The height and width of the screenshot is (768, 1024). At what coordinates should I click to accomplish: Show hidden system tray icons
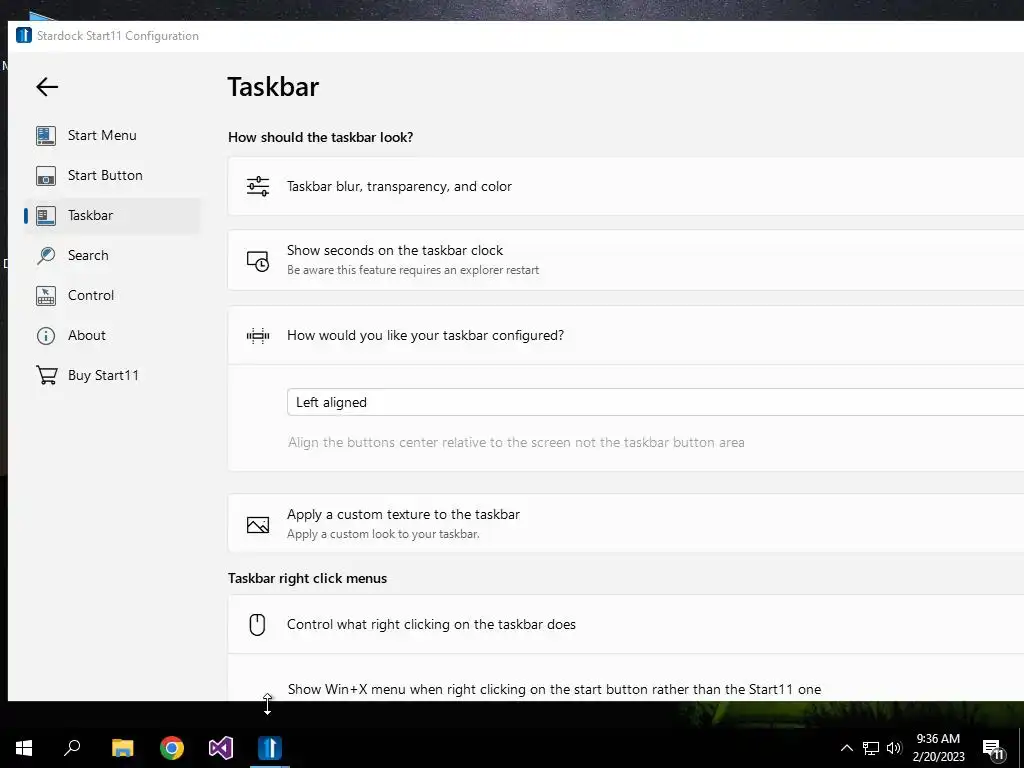(x=846, y=748)
